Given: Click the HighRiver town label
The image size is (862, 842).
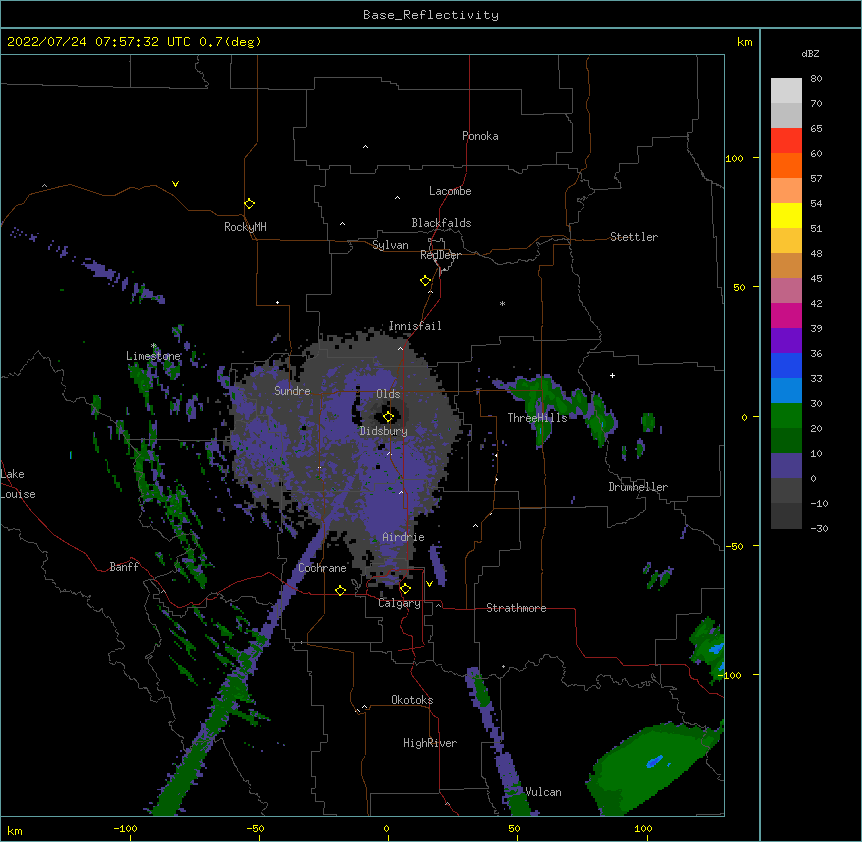Looking at the screenshot, I should point(430,743).
